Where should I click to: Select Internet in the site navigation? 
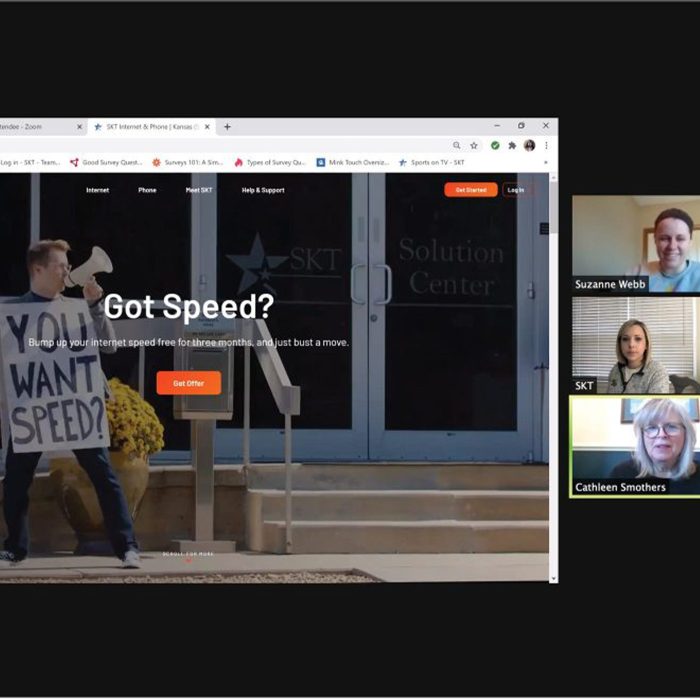[97, 190]
